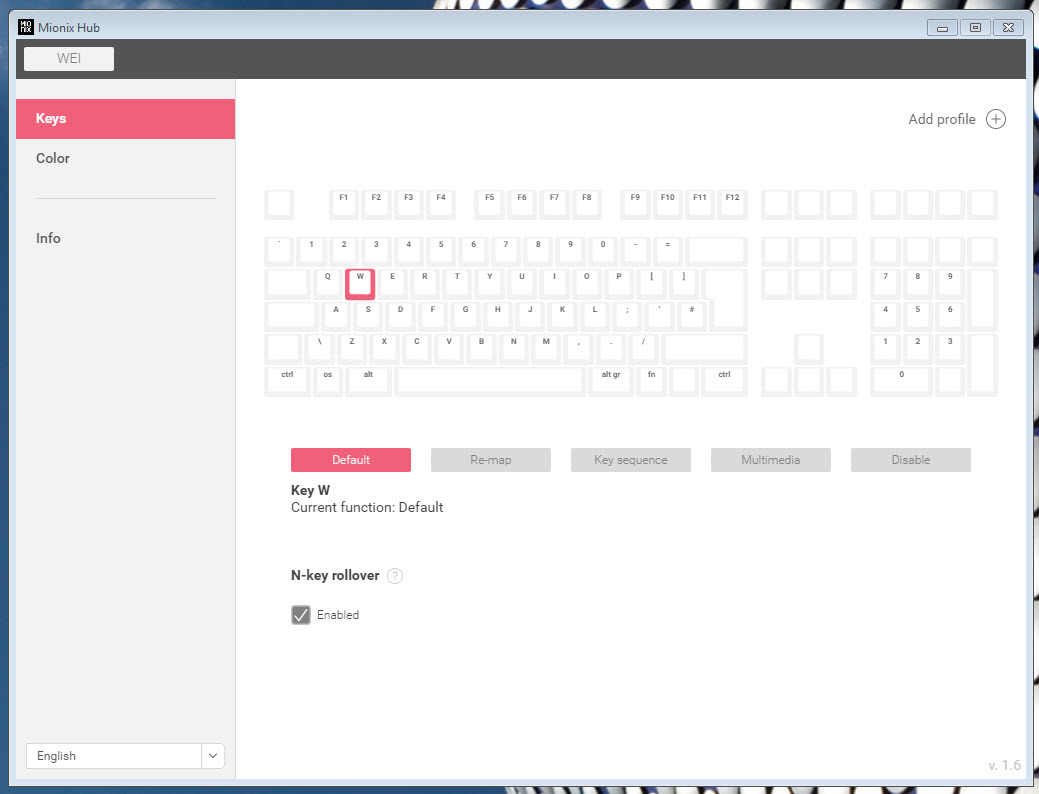Open the N-key rollover help question mark

[394, 576]
